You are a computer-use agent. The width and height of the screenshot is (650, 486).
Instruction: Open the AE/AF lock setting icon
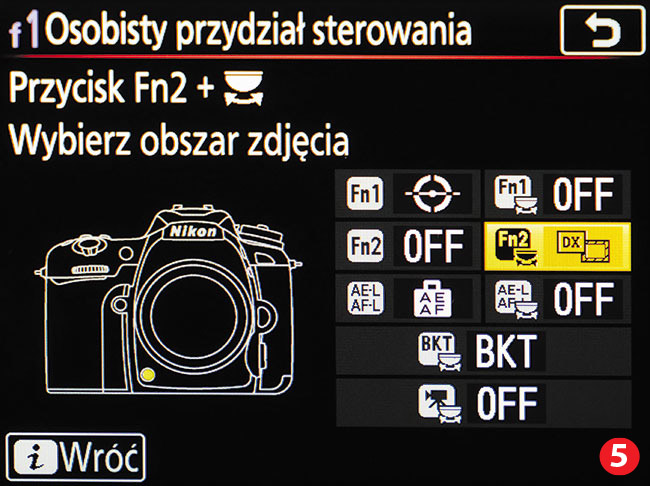point(432,299)
